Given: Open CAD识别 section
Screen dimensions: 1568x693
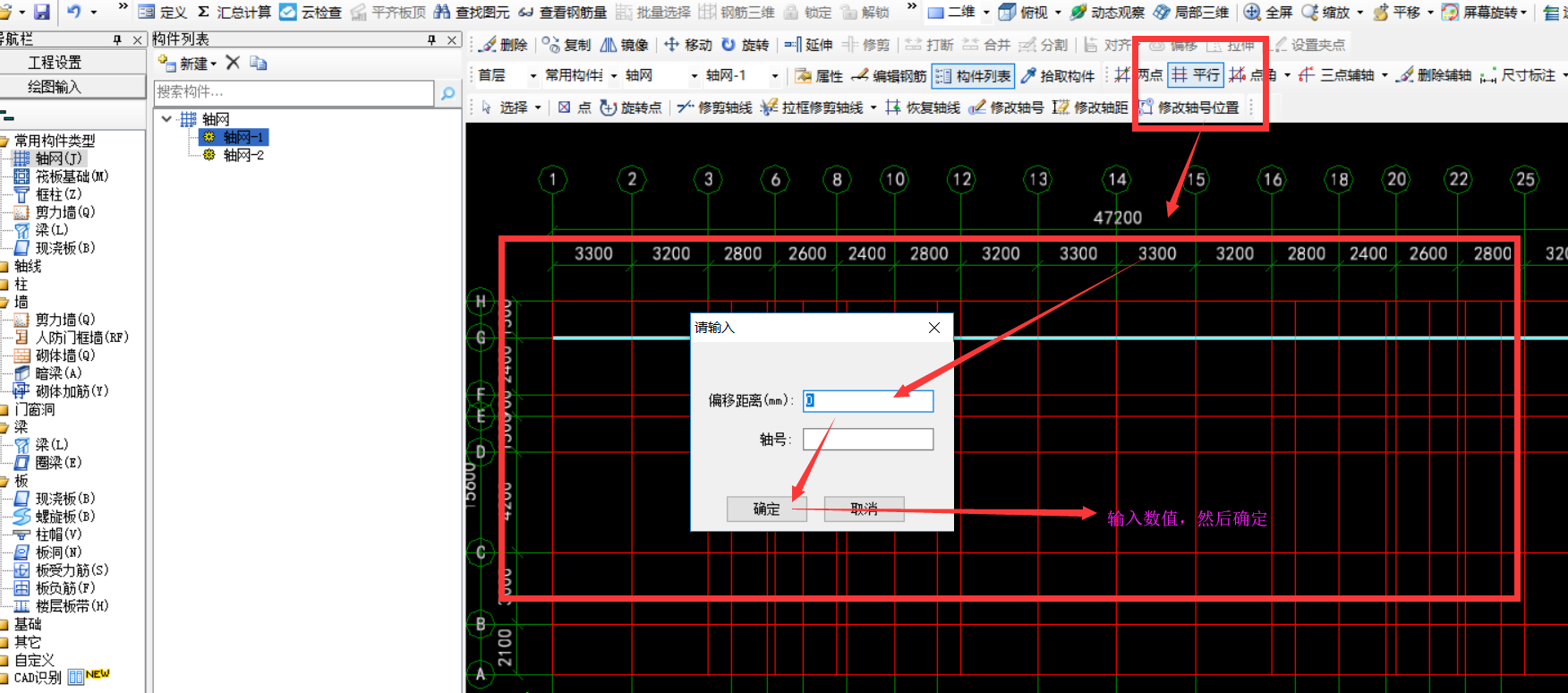Looking at the screenshot, I should tap(38, 678).
